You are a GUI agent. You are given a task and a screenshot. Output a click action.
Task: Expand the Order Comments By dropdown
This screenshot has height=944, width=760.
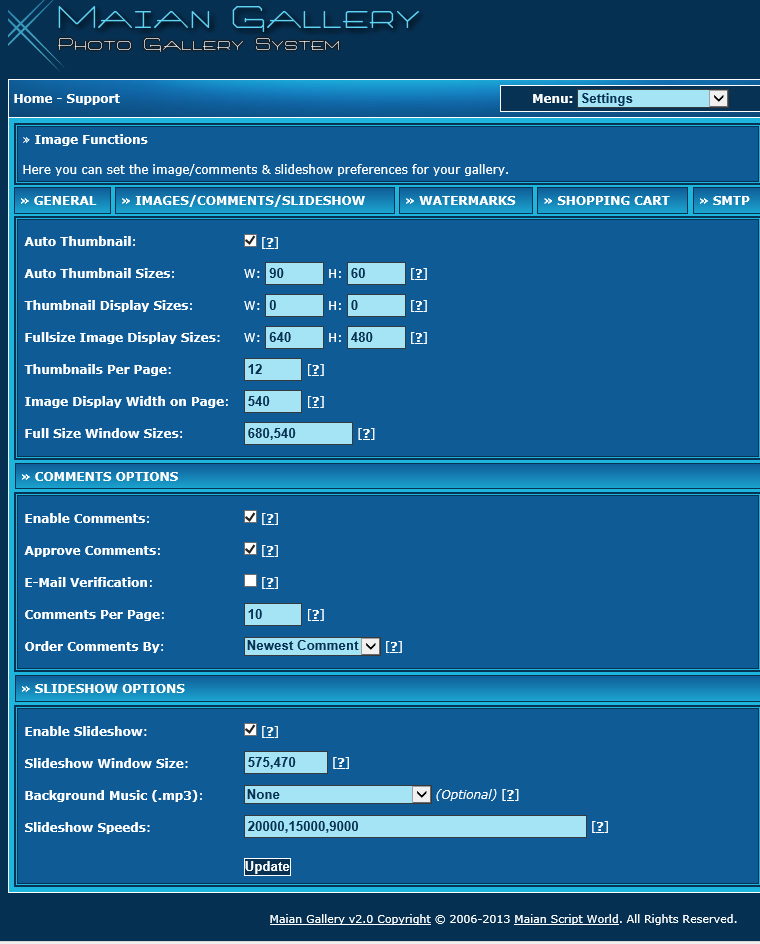pyautogui.click(x=312, y=646)
